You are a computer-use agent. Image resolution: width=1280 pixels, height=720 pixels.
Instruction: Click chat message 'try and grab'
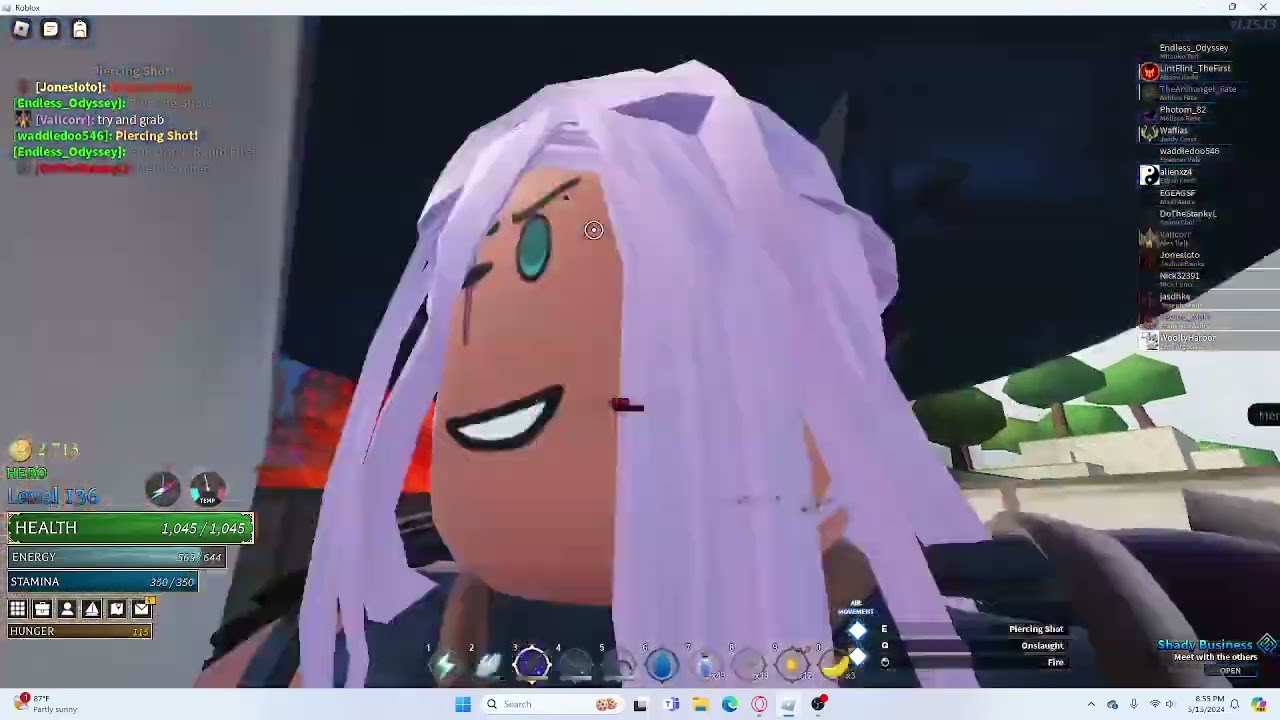[130, 120]
